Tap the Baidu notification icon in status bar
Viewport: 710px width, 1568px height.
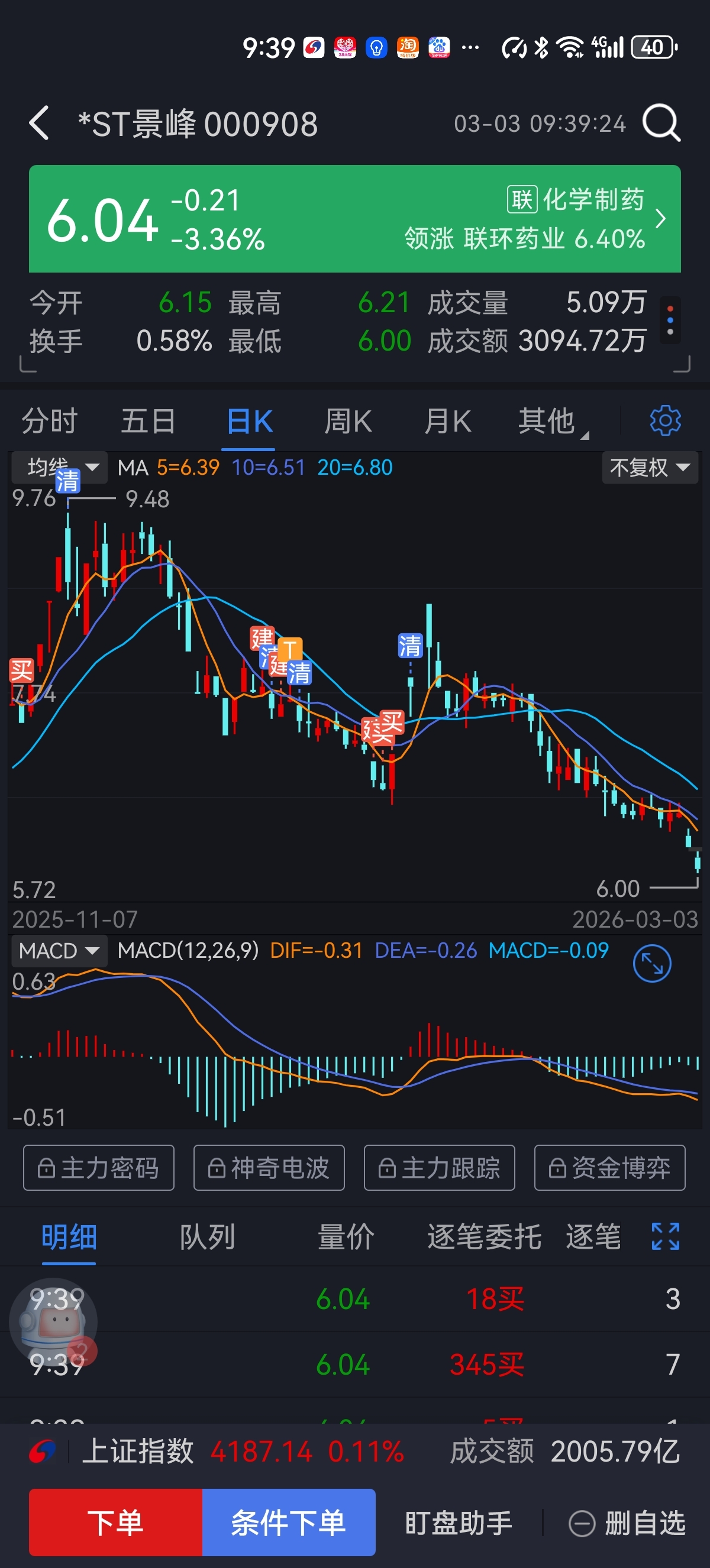(x=438, y=47)
